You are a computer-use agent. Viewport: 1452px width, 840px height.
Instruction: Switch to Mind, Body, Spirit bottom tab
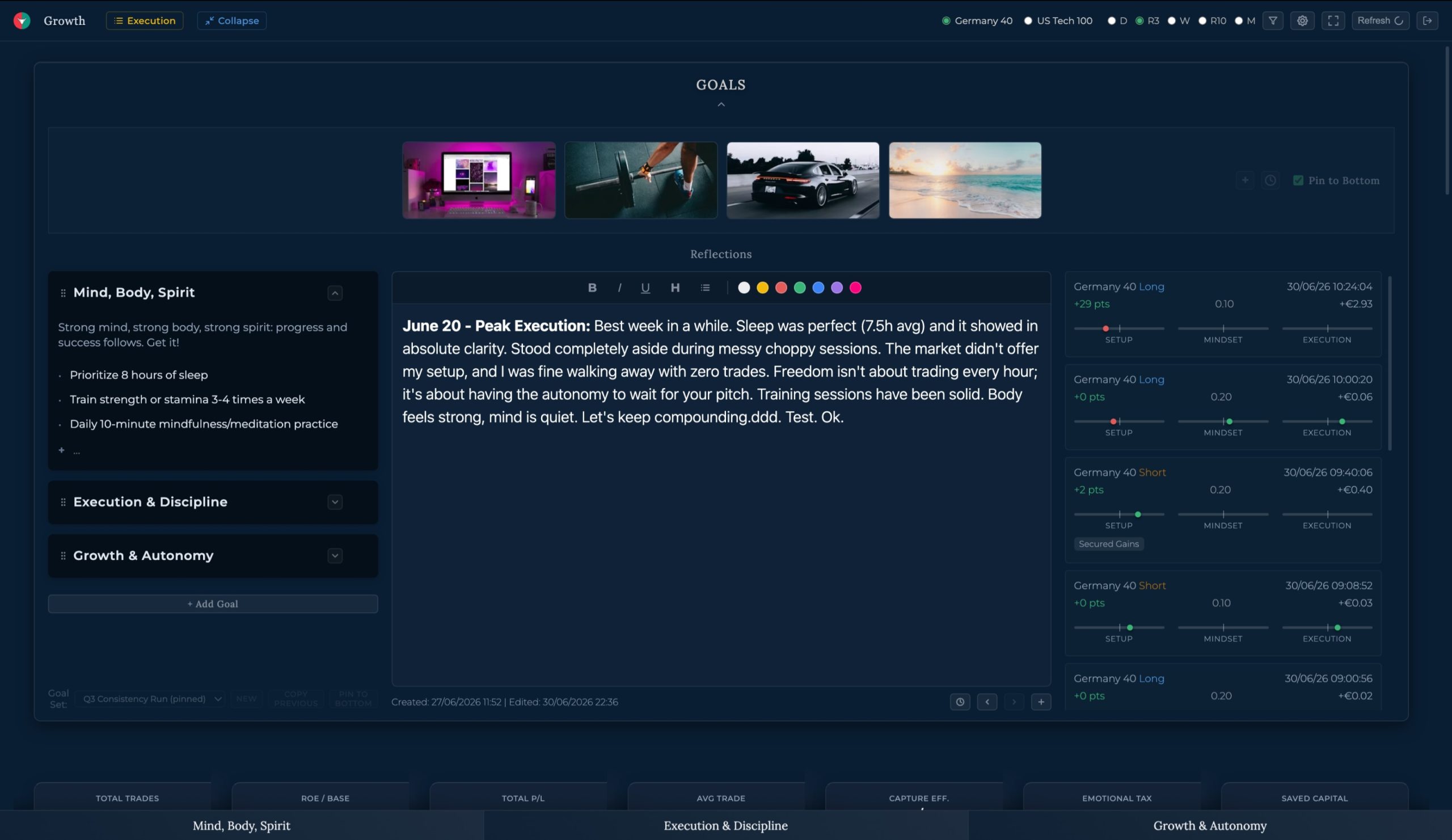242,825
